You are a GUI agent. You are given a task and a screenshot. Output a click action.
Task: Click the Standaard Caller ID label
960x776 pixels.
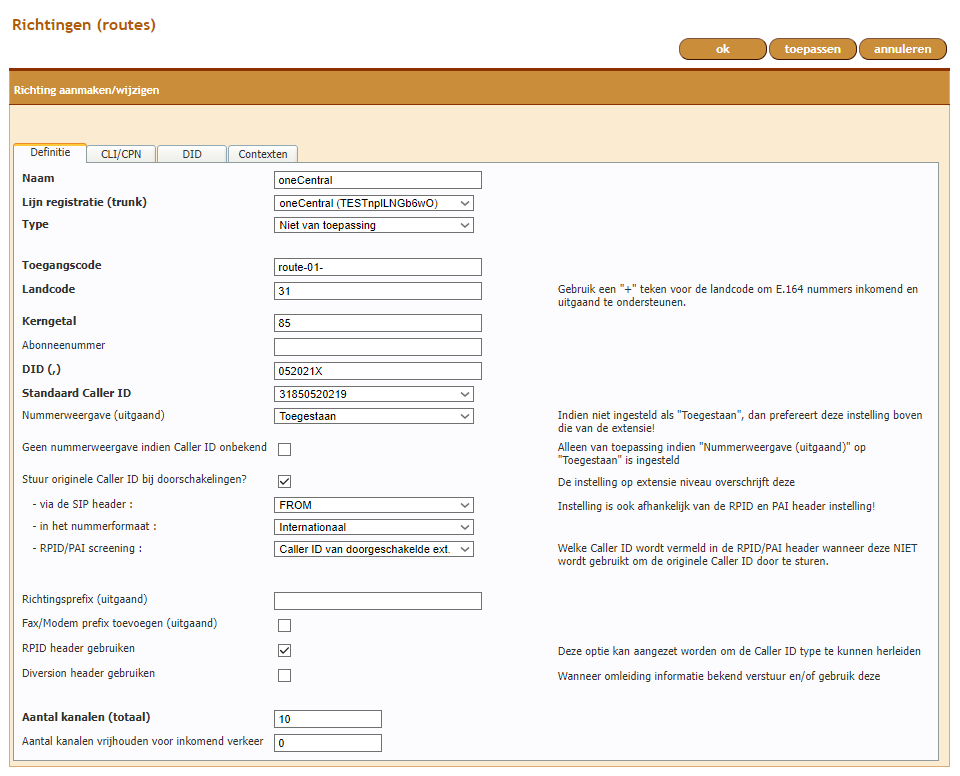click(77, 393)
